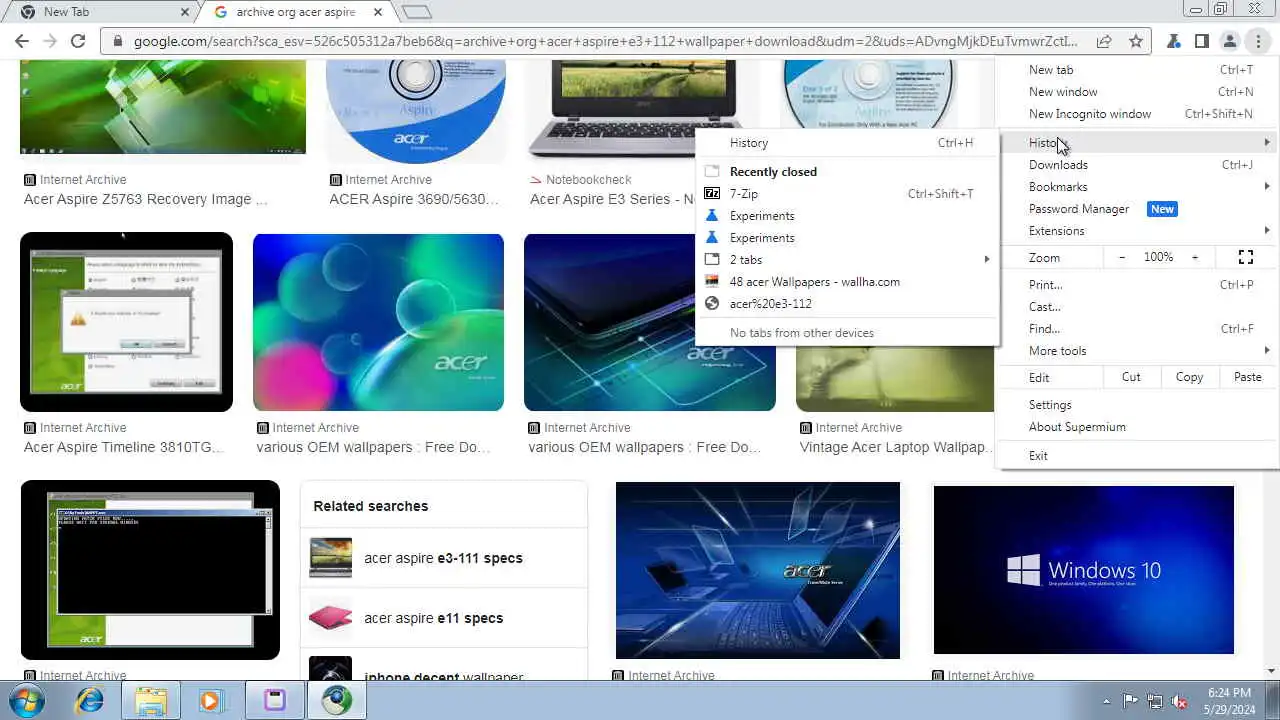
Task: Open Windows Explorer folder in taskbar
Action: [x=151, y=700]
